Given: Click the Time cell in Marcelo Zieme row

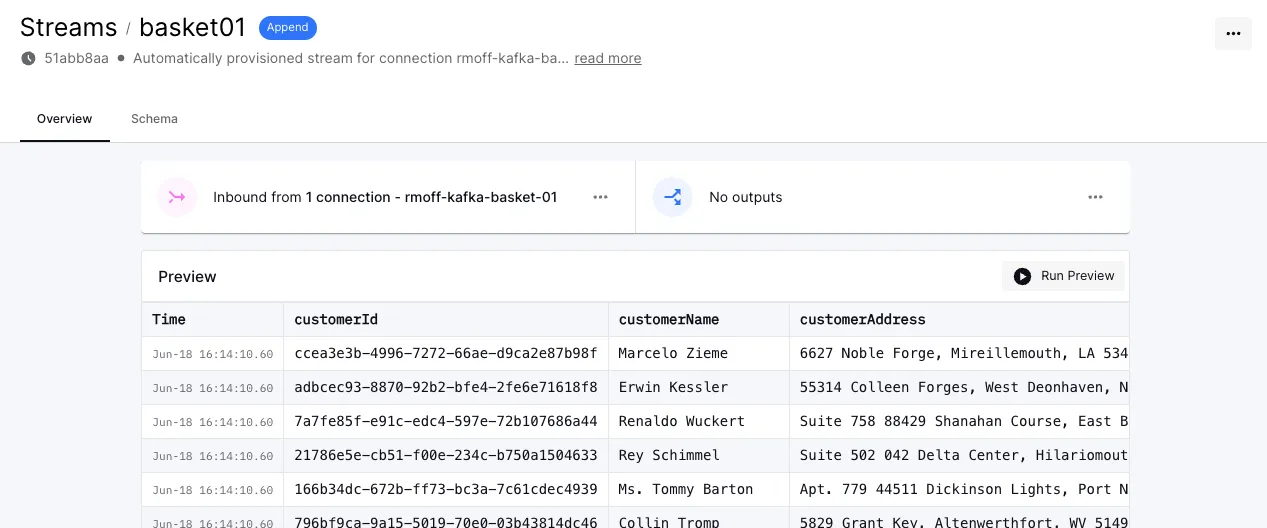Looking at the screenshot, I should tap(213, 353).
